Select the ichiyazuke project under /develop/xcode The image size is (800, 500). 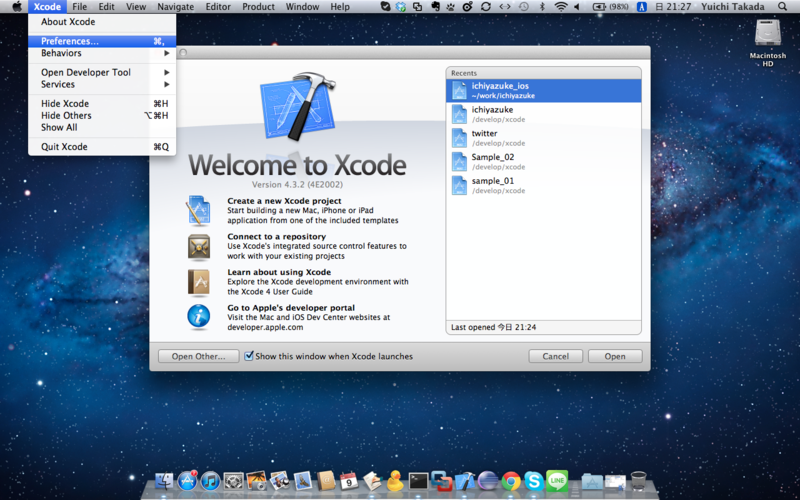coord(543,114)
